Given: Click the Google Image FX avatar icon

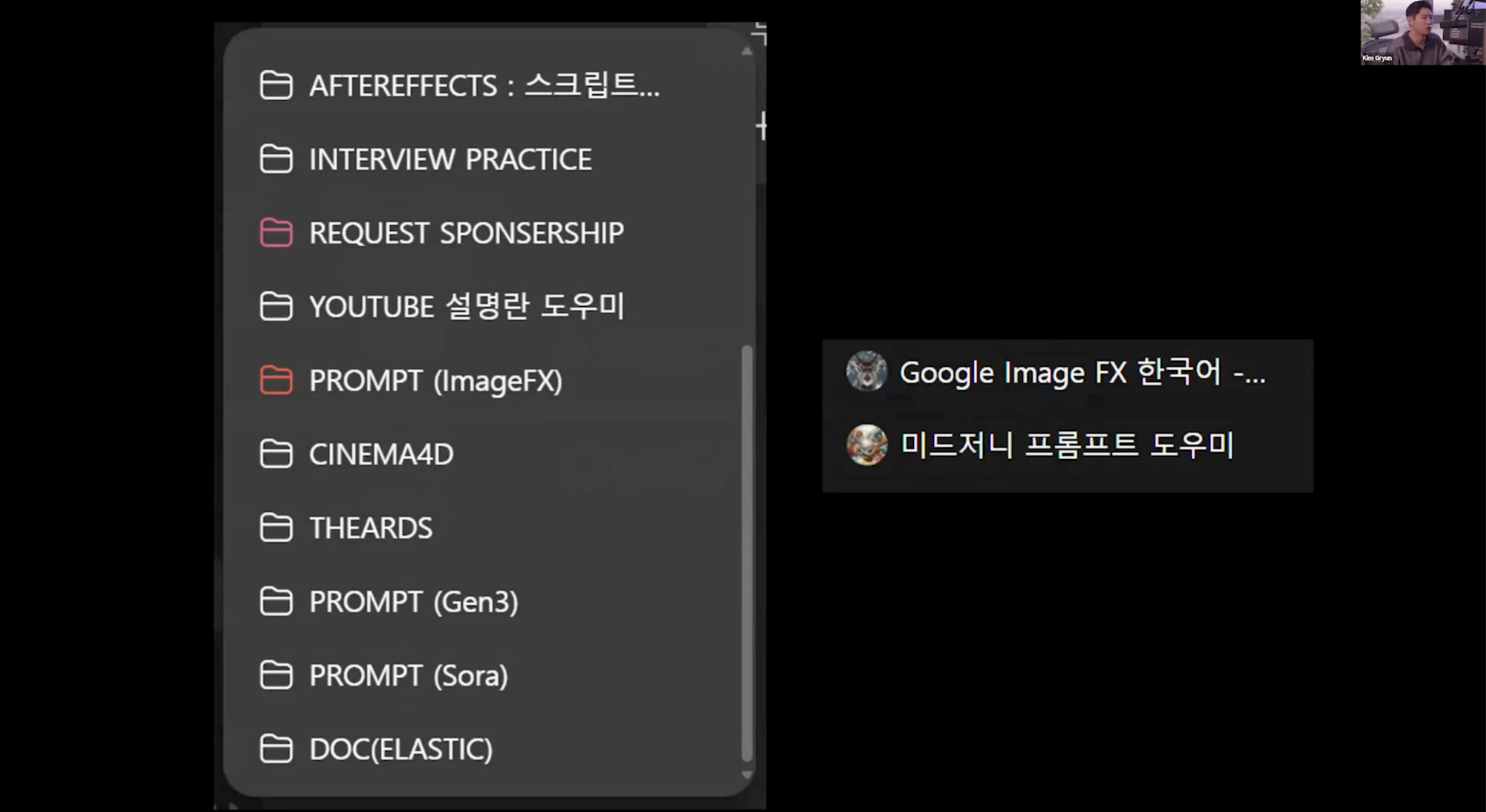Looking at the screenshot, I should point(866,371).
